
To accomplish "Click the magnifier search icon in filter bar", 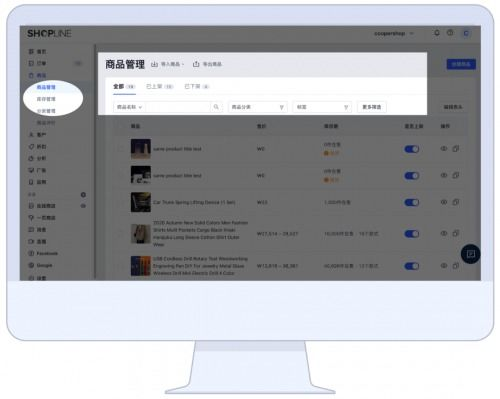I will 216,107.
